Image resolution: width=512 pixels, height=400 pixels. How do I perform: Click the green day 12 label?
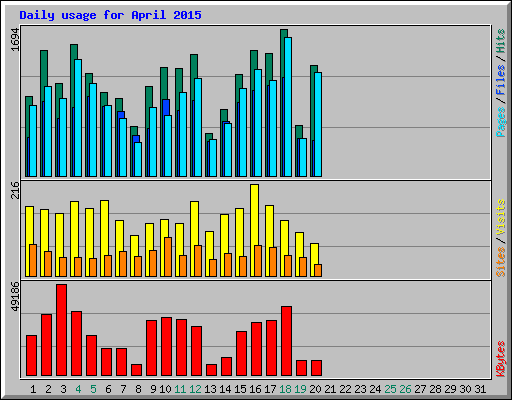click(x=195, y=389)
